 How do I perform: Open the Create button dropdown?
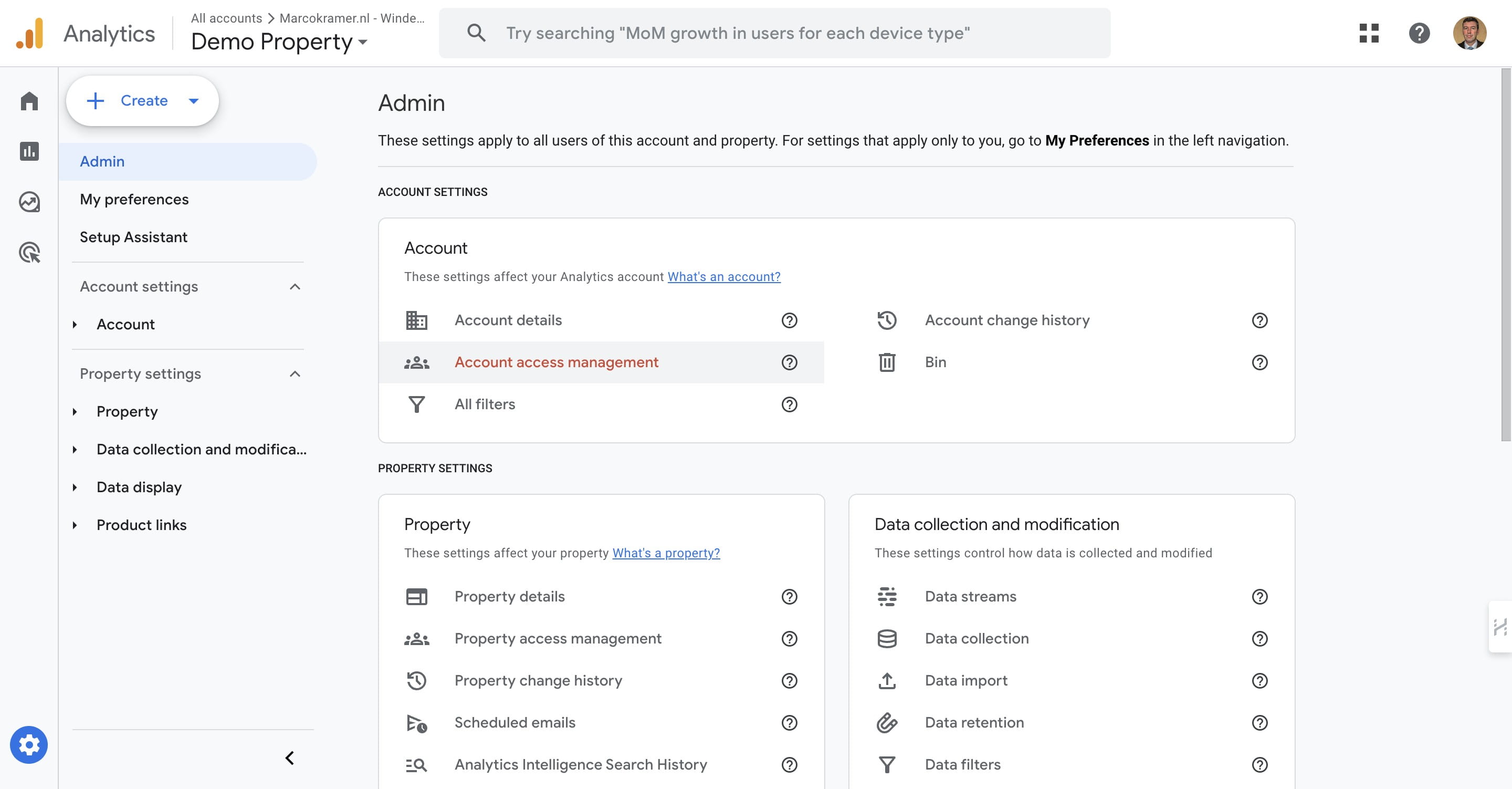(x=194, y=100)
